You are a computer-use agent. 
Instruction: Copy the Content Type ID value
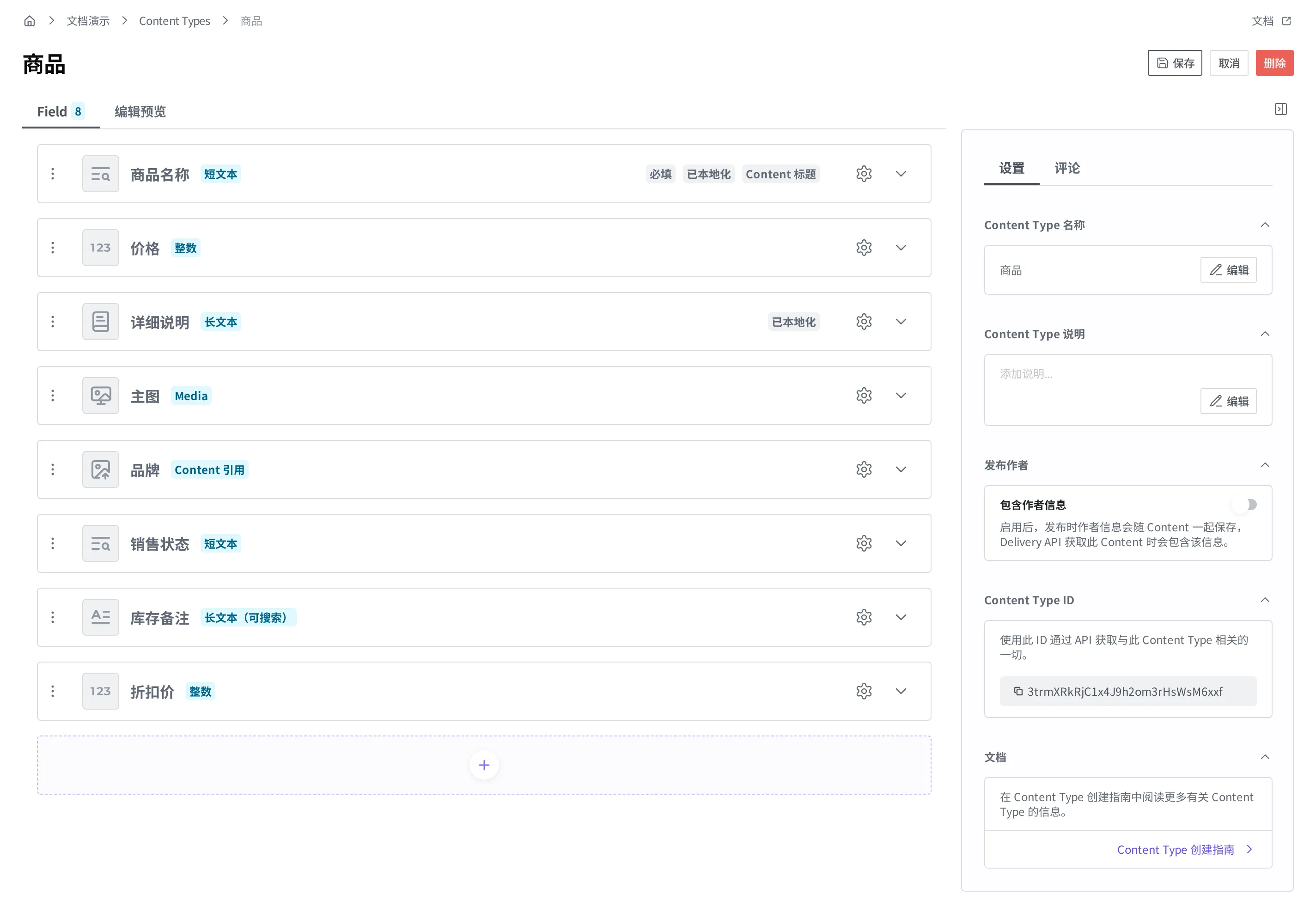pyautogui.click(x=1018, y=691)
